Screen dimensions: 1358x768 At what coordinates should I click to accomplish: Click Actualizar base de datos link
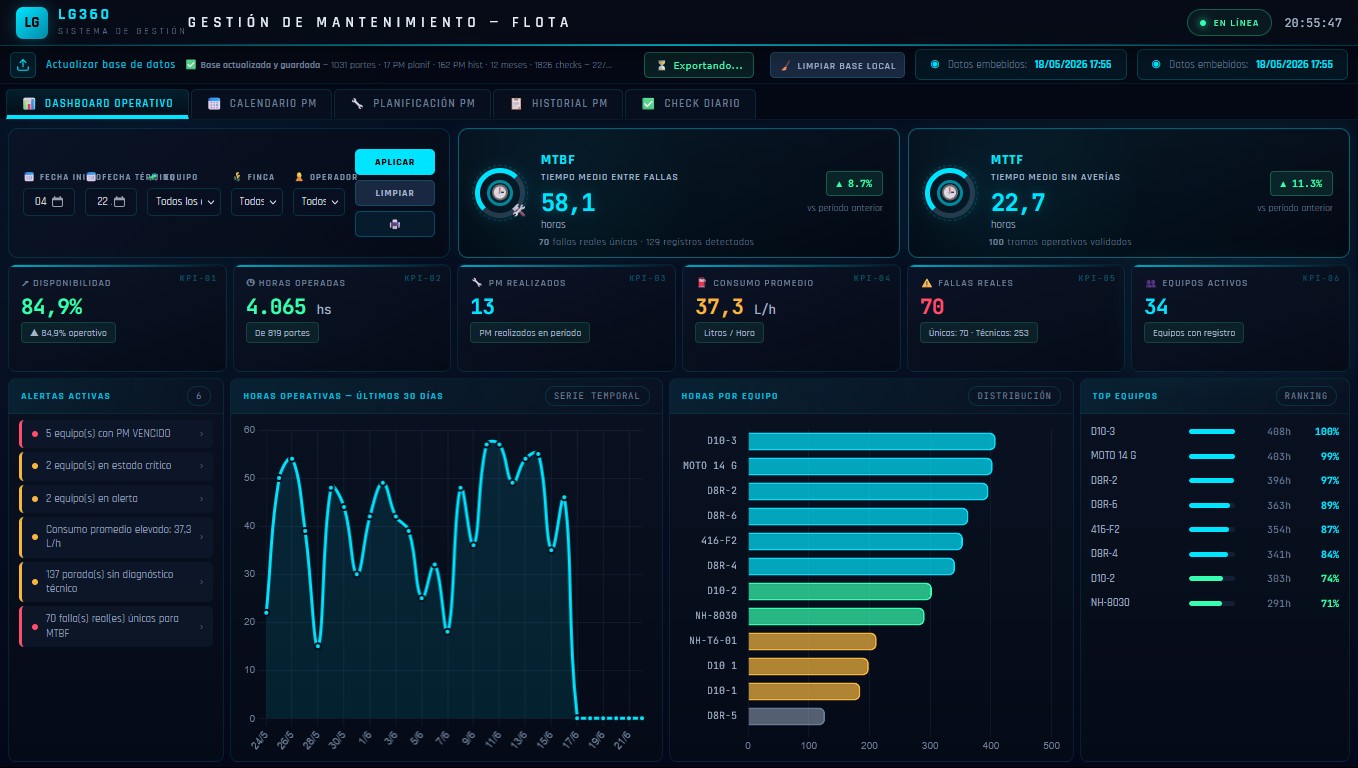(110, 65)
